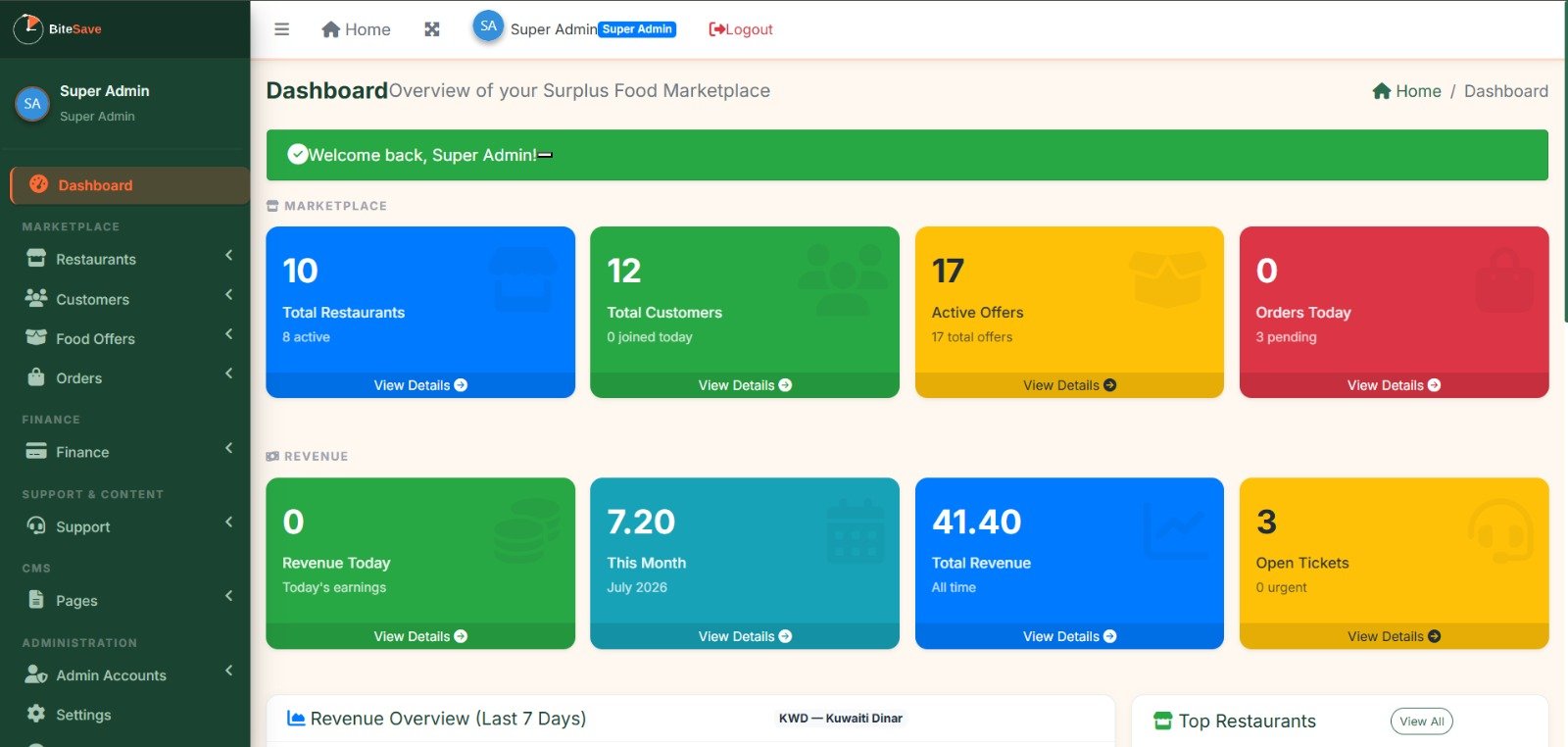Screen dimensions: 1568x747
Task: Expand the Pages submenu chevron
Action: tap(228, 595)
